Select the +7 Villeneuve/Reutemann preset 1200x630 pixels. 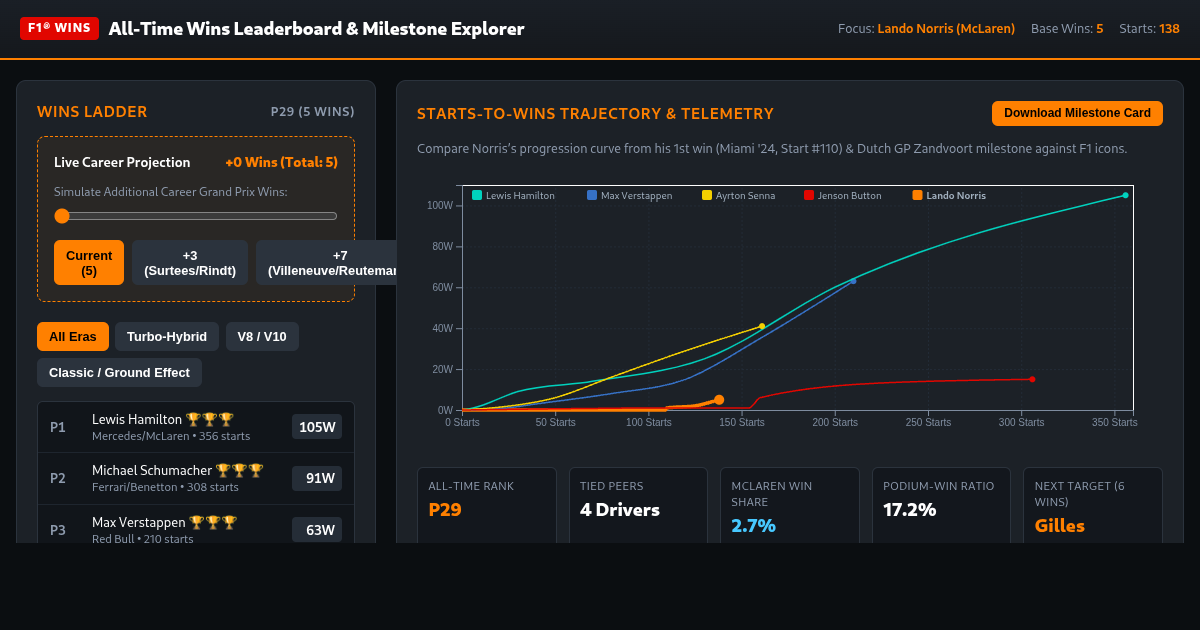[x=327, y=262]
